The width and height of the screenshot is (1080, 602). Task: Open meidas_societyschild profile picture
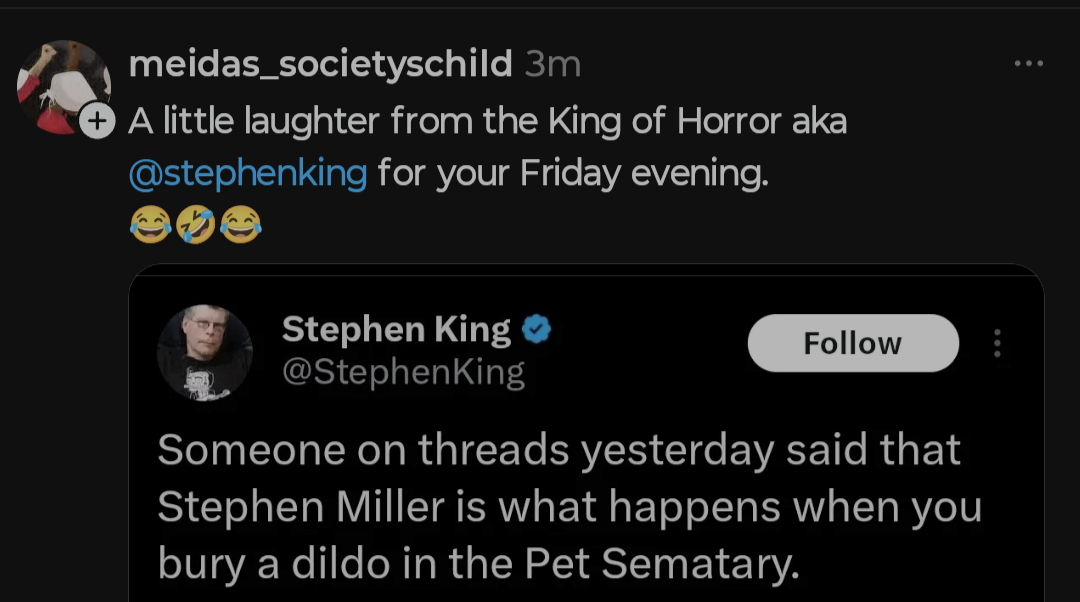[x=62, y=86]
